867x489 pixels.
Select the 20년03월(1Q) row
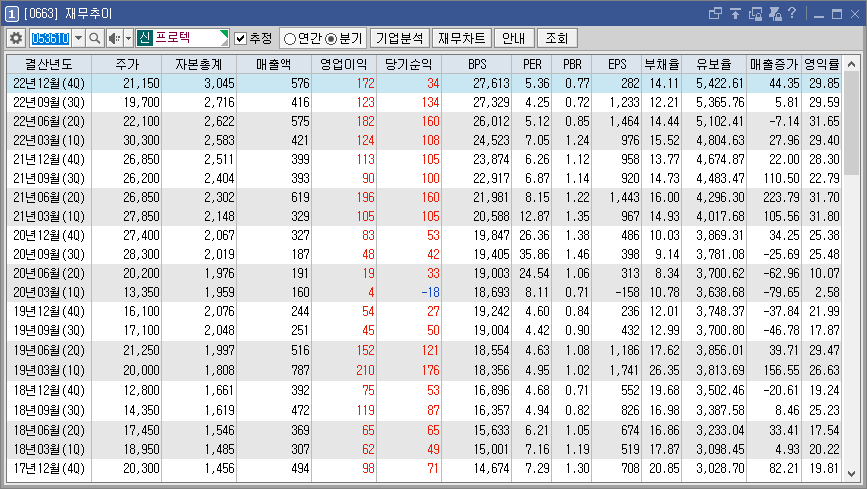[424, 292]
